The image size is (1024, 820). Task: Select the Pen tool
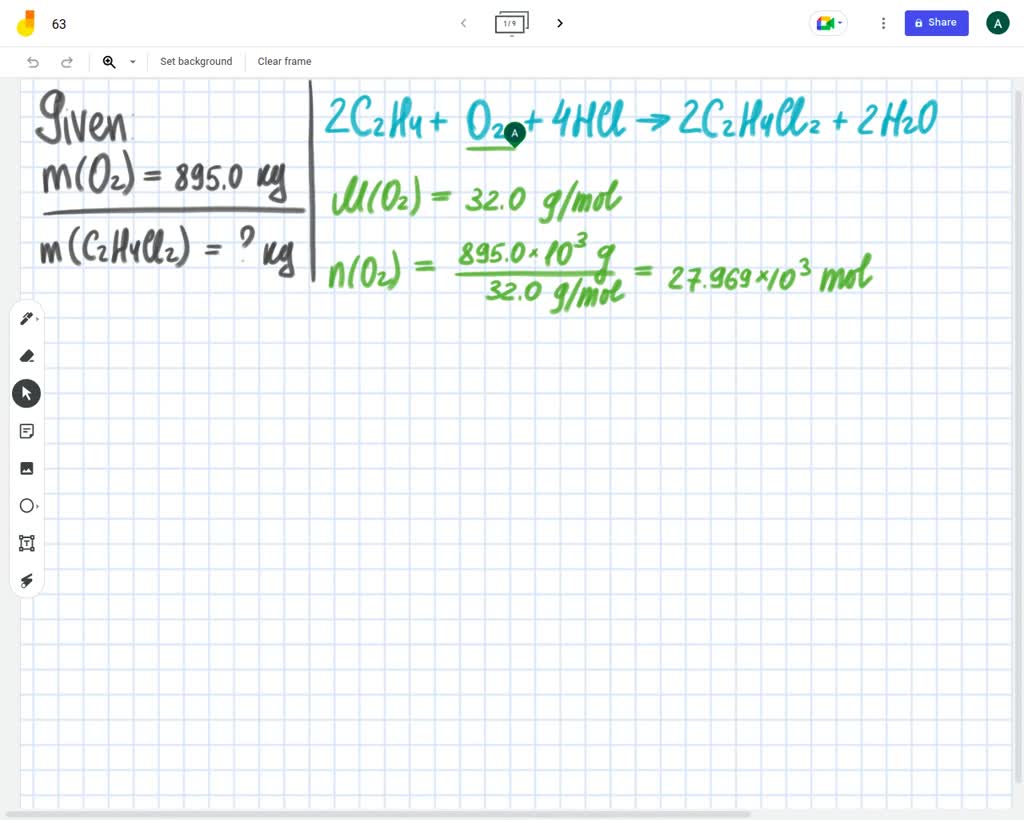25,318
